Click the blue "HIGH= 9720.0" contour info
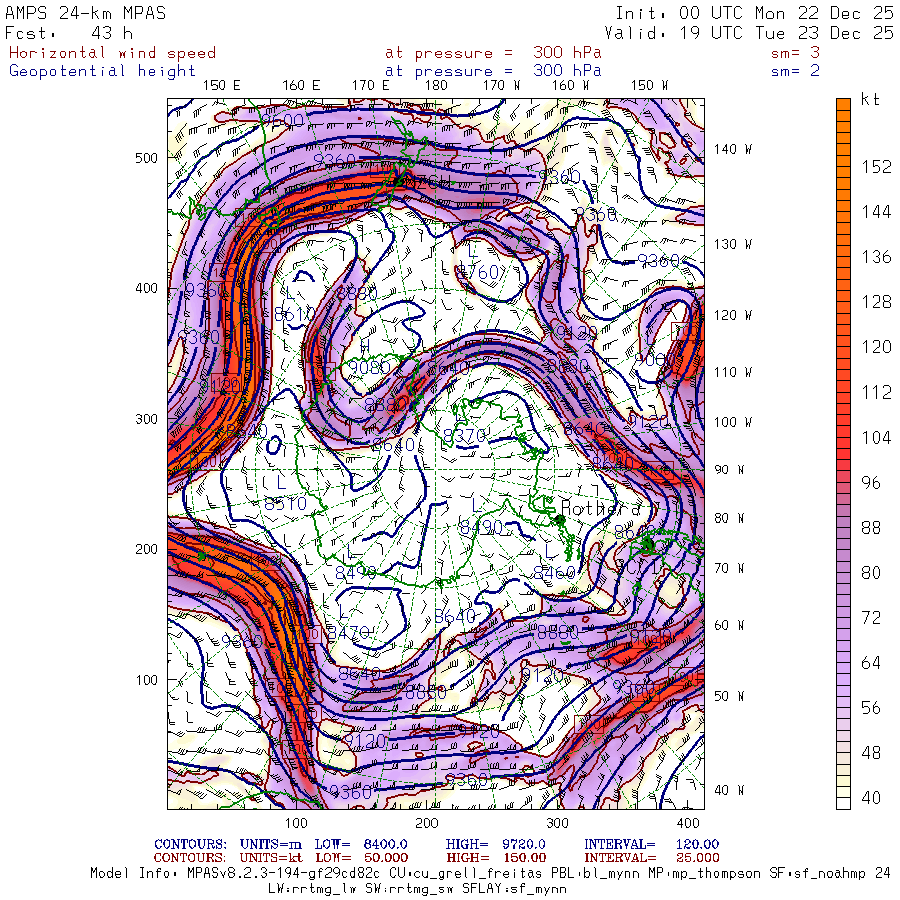 [x=495, y=844]
